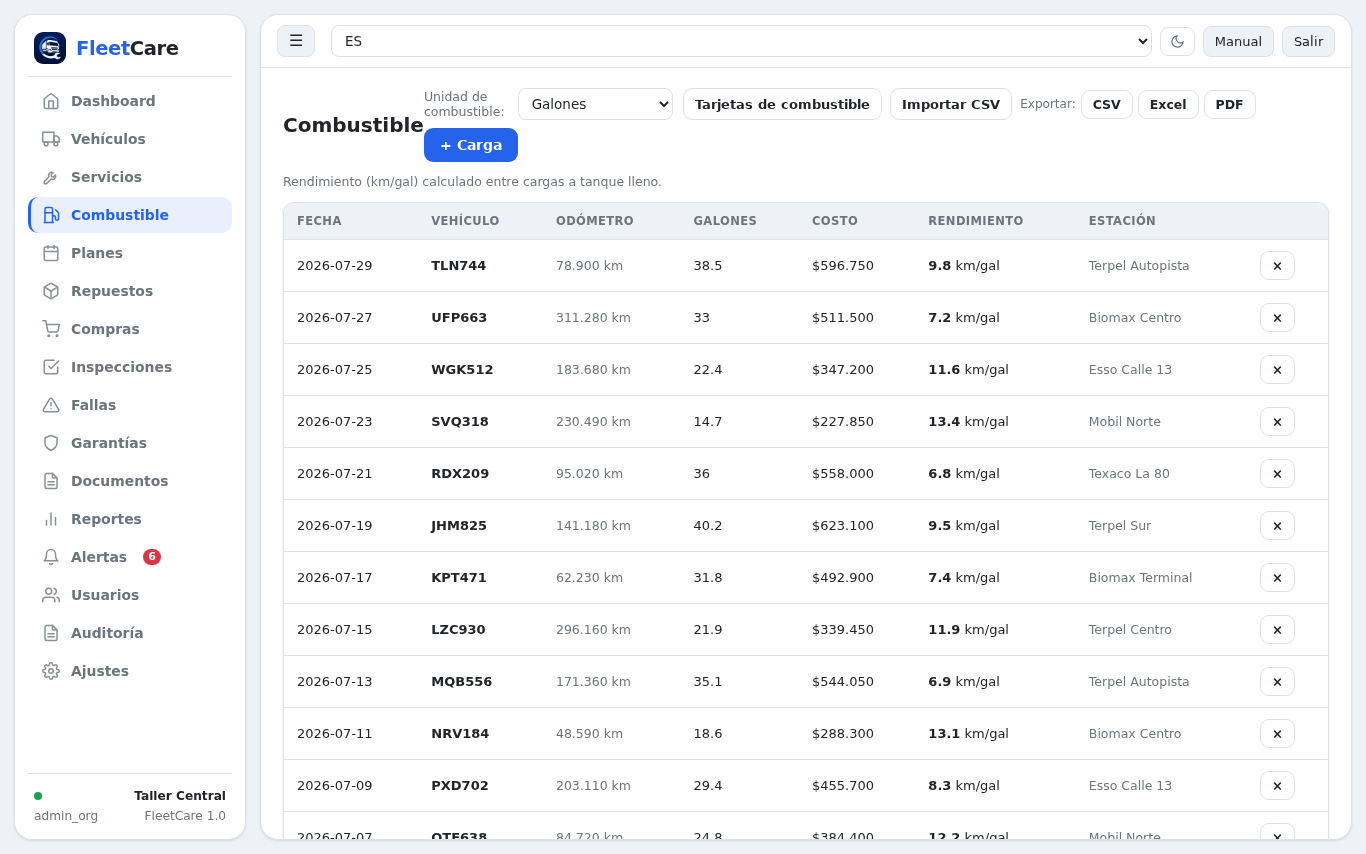Image resolution: width=1366 pixels, height=854 pixels.
Task: Remove the SVQ318 fuel record
Action: [1277, 422]
